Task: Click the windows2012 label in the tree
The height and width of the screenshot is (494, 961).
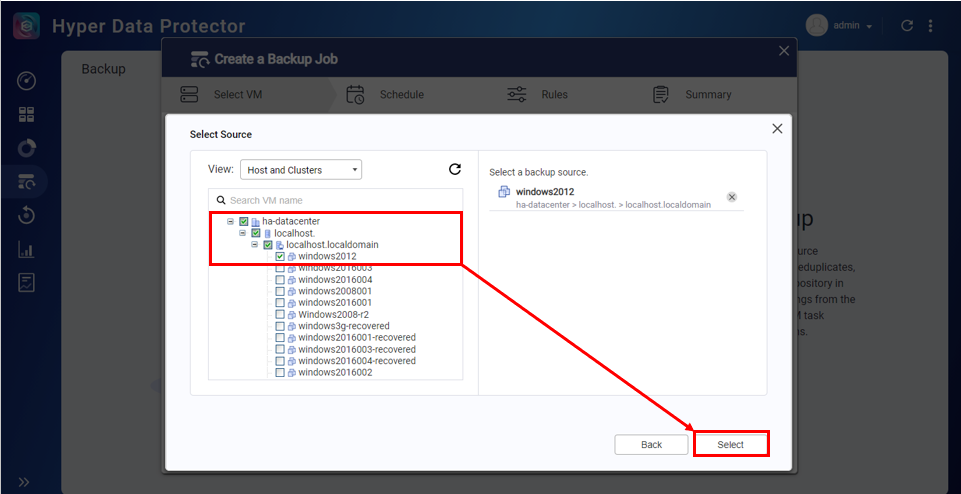Action: (327, 256)
